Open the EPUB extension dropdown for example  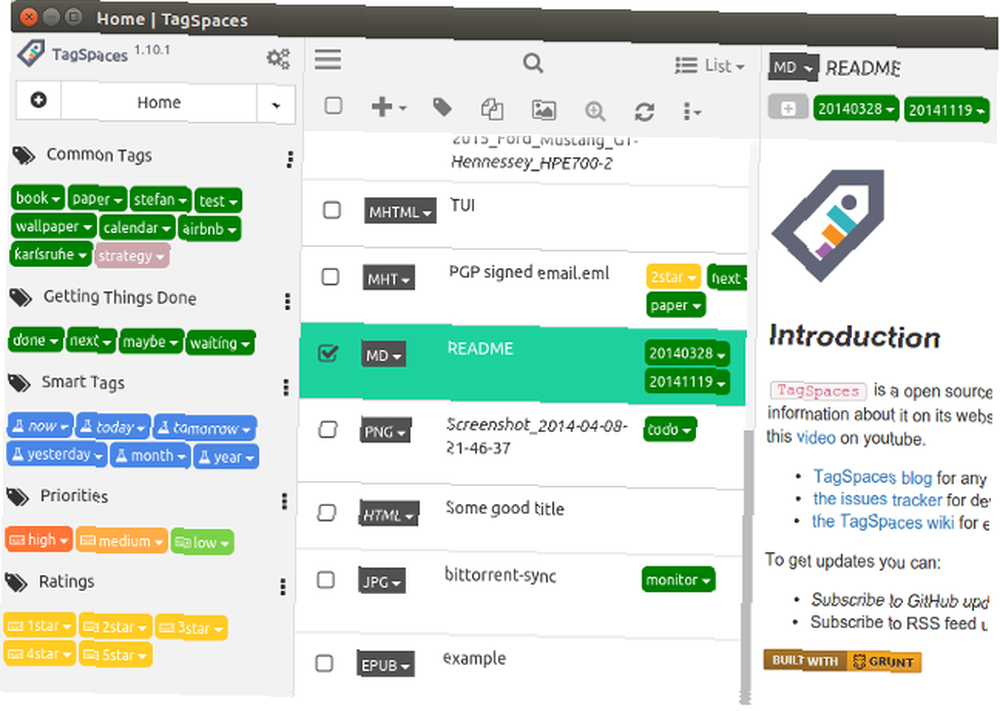tap(385, 665)
